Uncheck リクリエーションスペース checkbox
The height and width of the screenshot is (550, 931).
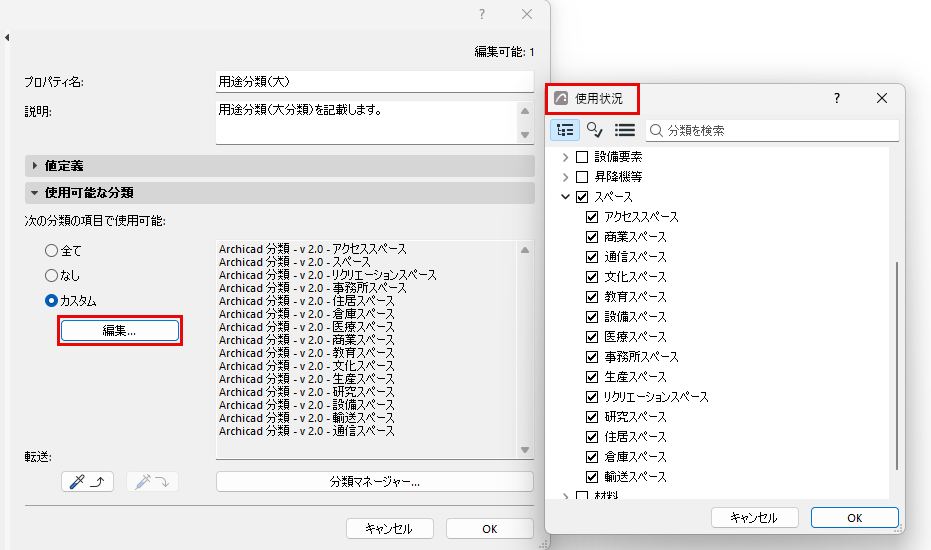click(591, 397)
